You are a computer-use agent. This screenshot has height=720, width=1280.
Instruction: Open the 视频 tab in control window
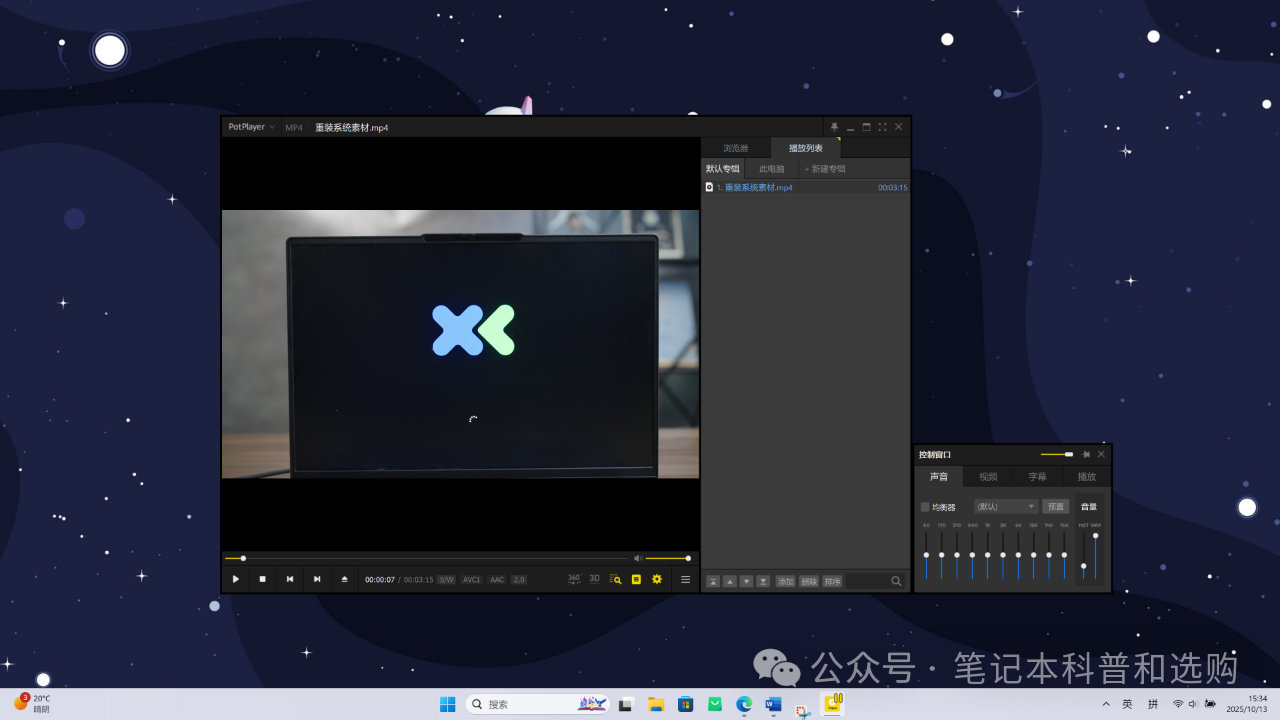[x=988, y=477]
